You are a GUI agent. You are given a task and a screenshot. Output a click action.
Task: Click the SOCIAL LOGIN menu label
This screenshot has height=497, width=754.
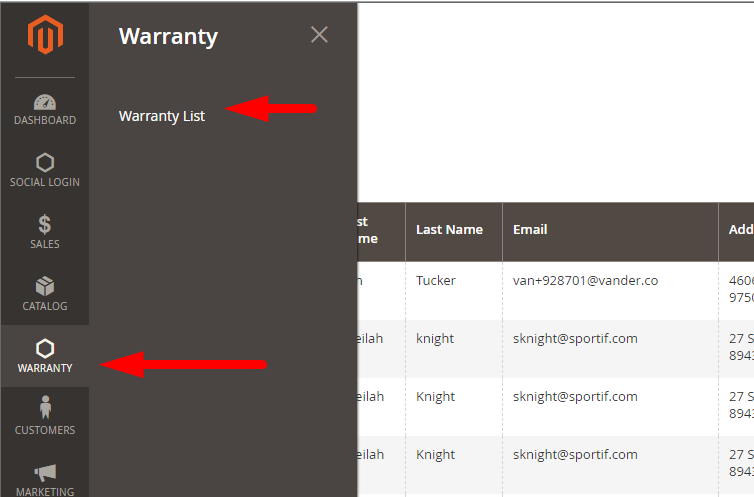(45, 182)
